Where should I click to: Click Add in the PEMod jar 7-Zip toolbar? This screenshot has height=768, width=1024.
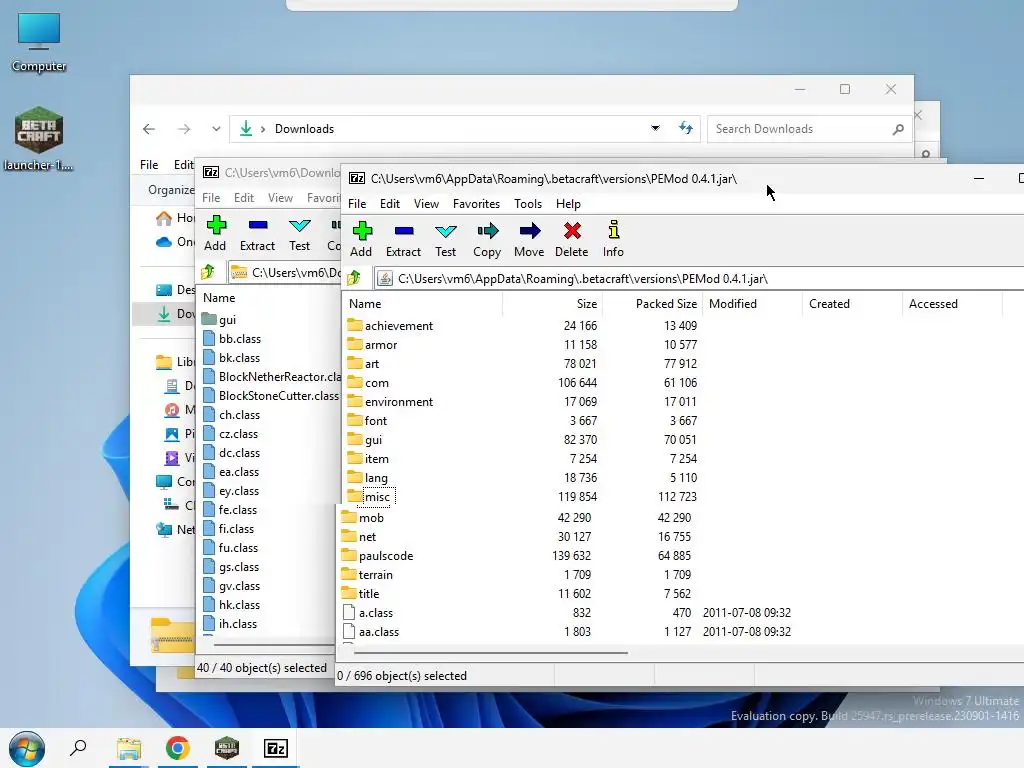(361, 239)
